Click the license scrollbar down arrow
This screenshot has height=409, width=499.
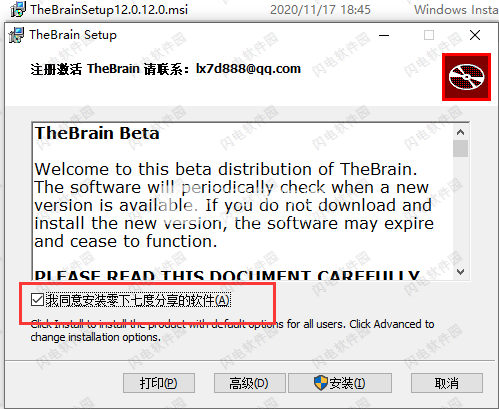[x=461, y=272]
